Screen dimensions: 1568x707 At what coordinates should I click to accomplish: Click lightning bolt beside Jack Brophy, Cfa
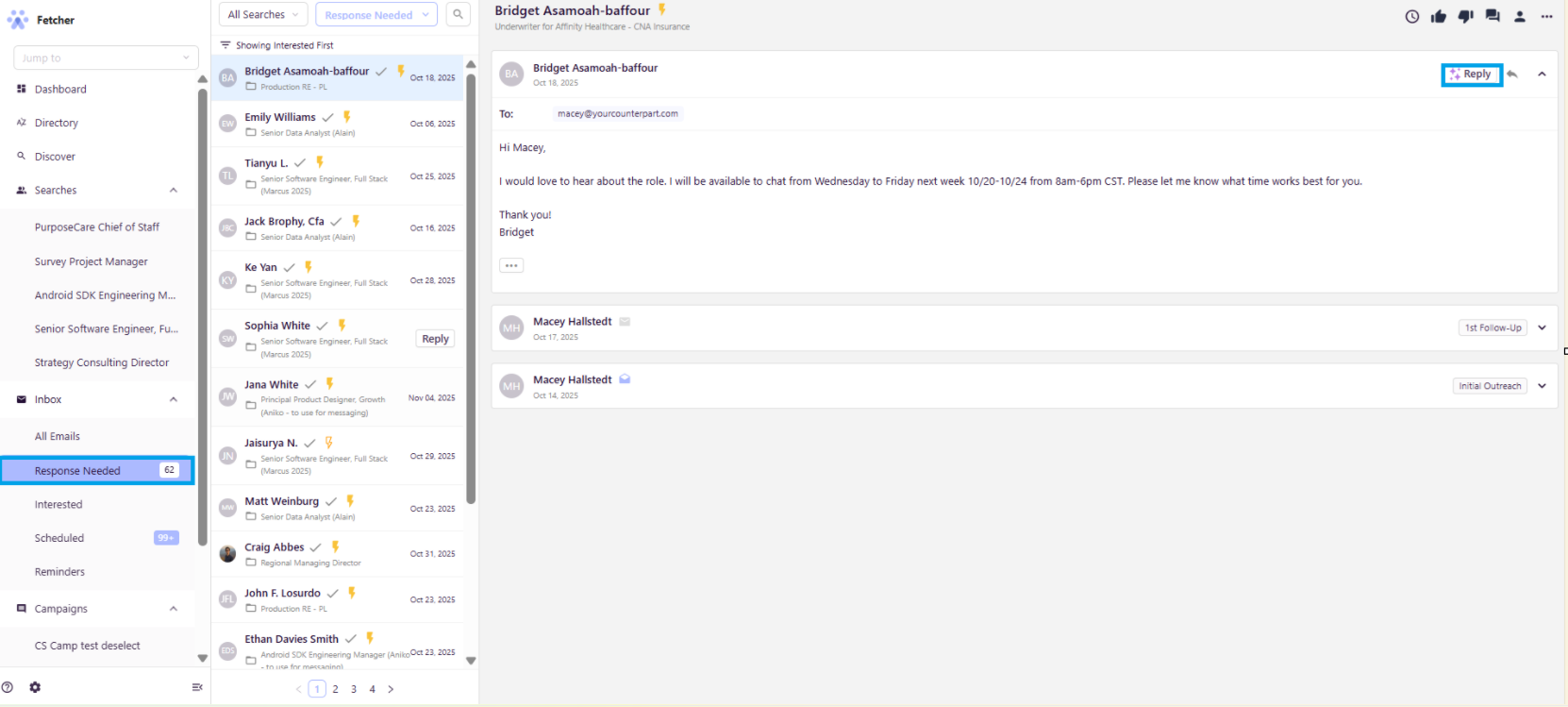pos(356,221)
